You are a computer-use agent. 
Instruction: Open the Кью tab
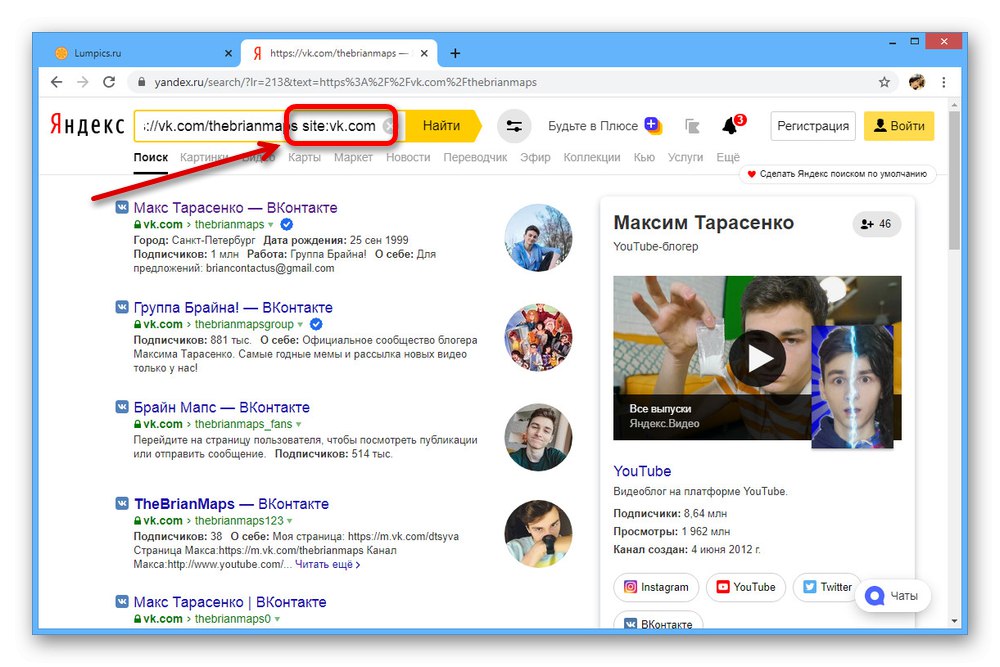tap(644, 158)
